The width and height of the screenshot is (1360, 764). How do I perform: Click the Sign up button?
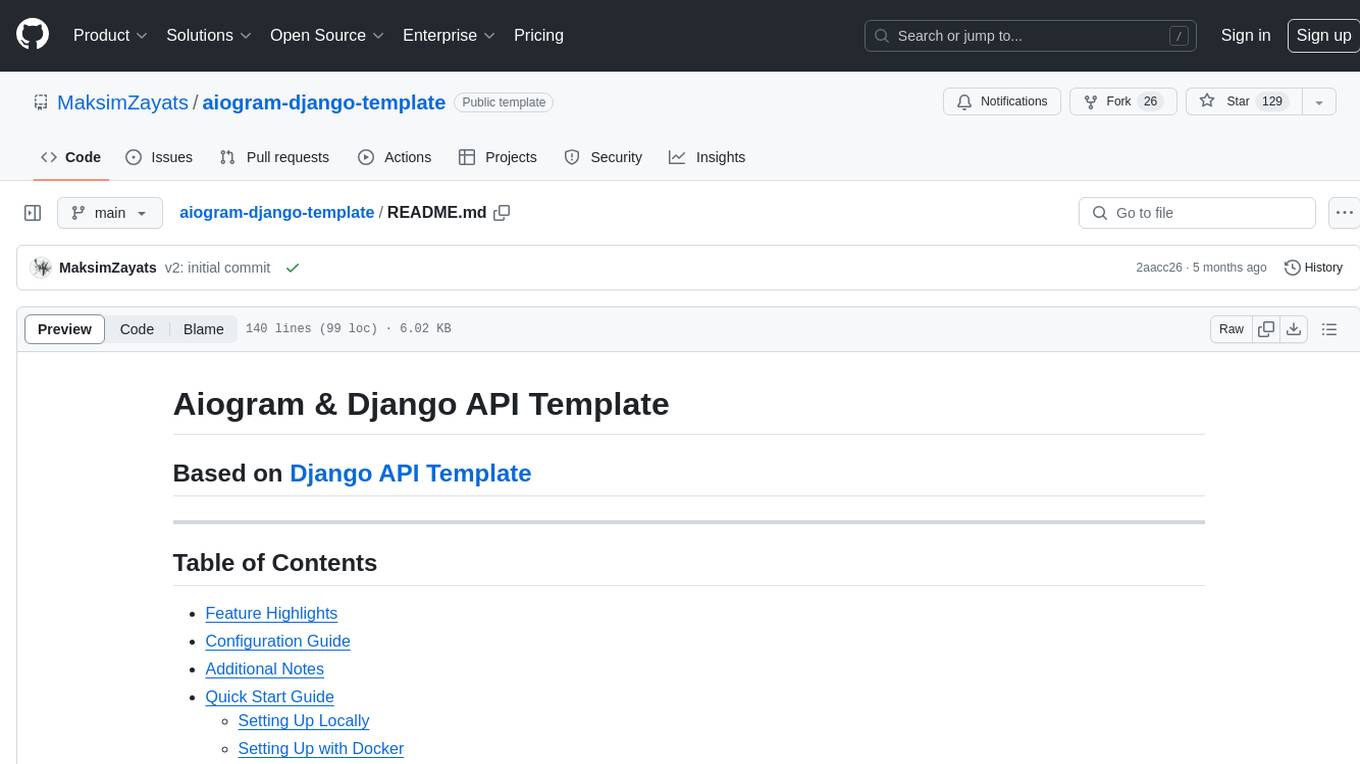coord(1323,35)
